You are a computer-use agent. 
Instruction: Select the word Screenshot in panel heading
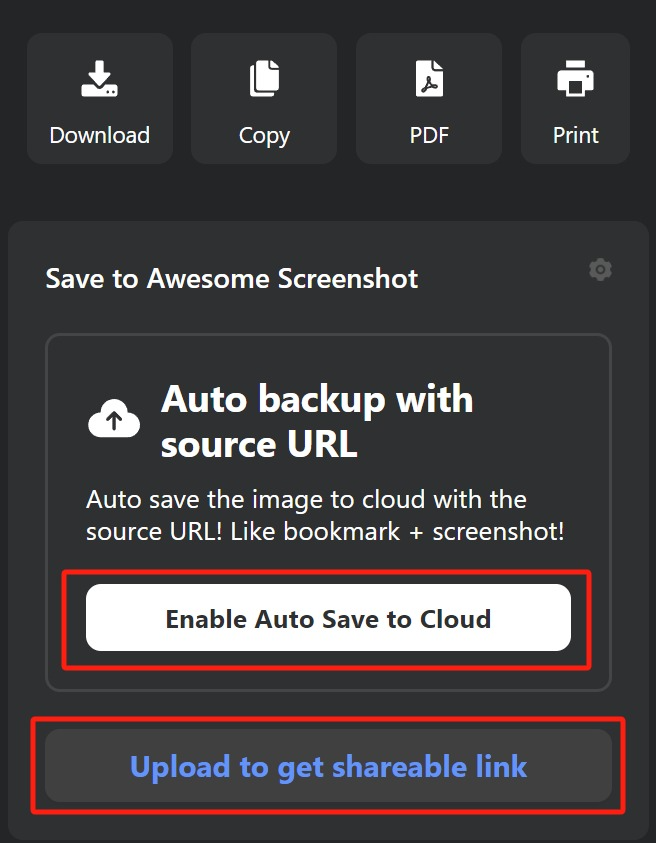click(348, 278)
